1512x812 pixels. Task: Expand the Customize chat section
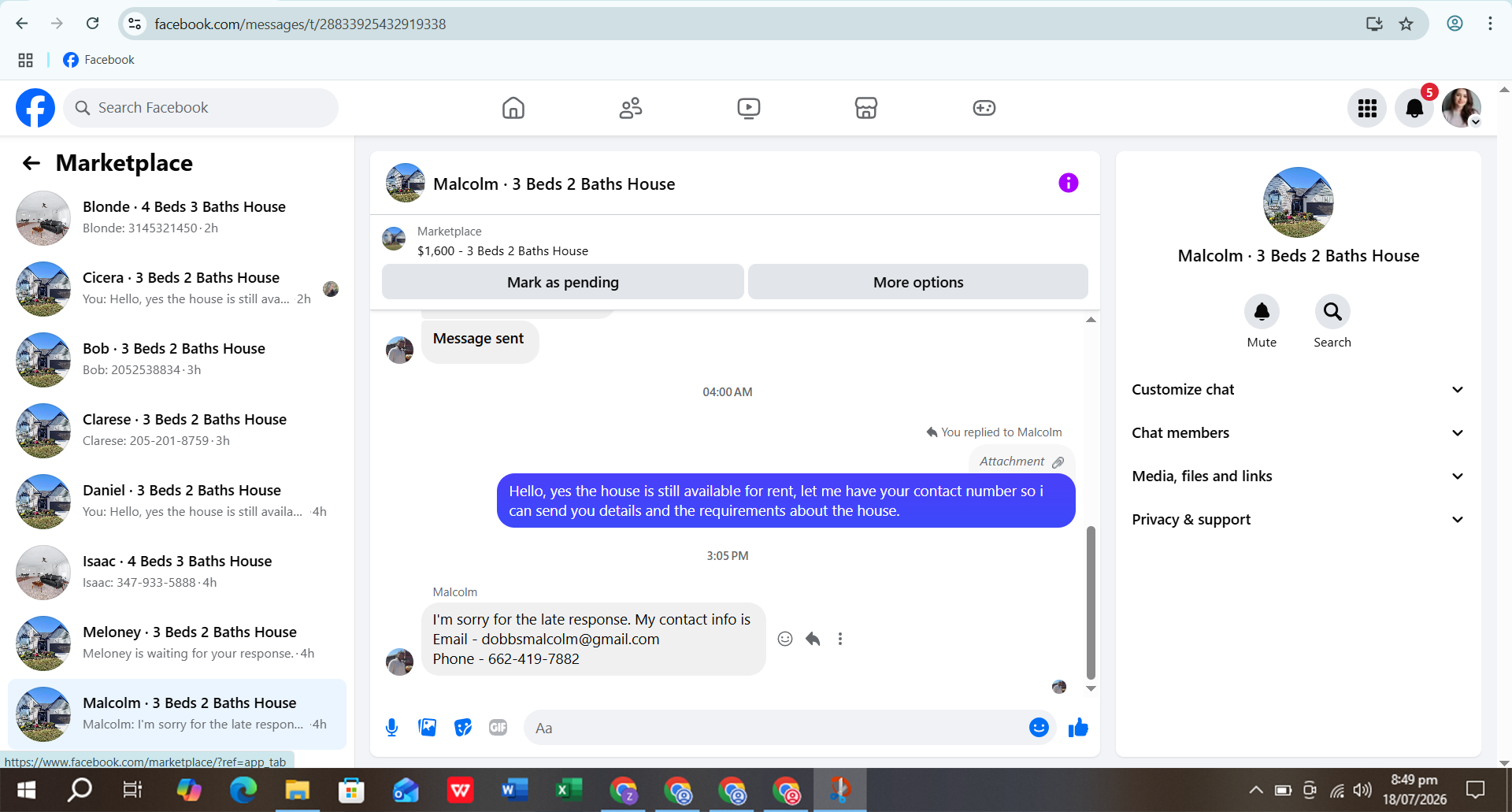[x=1298, y=390]
